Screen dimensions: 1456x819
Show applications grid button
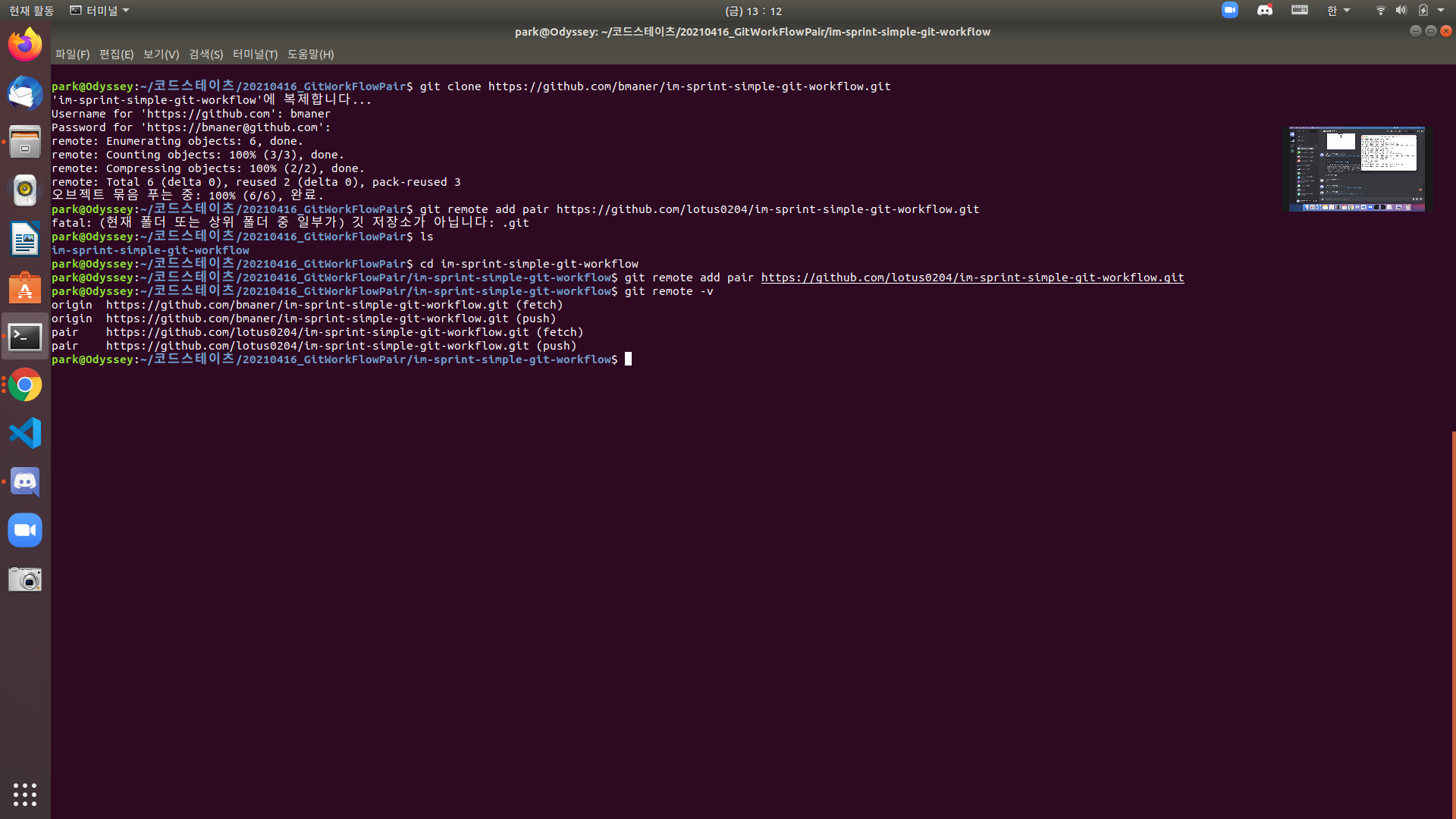25,794
